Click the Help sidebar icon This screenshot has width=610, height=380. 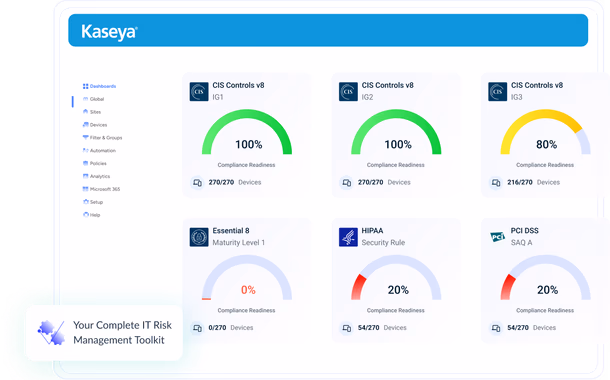(86, 214)
